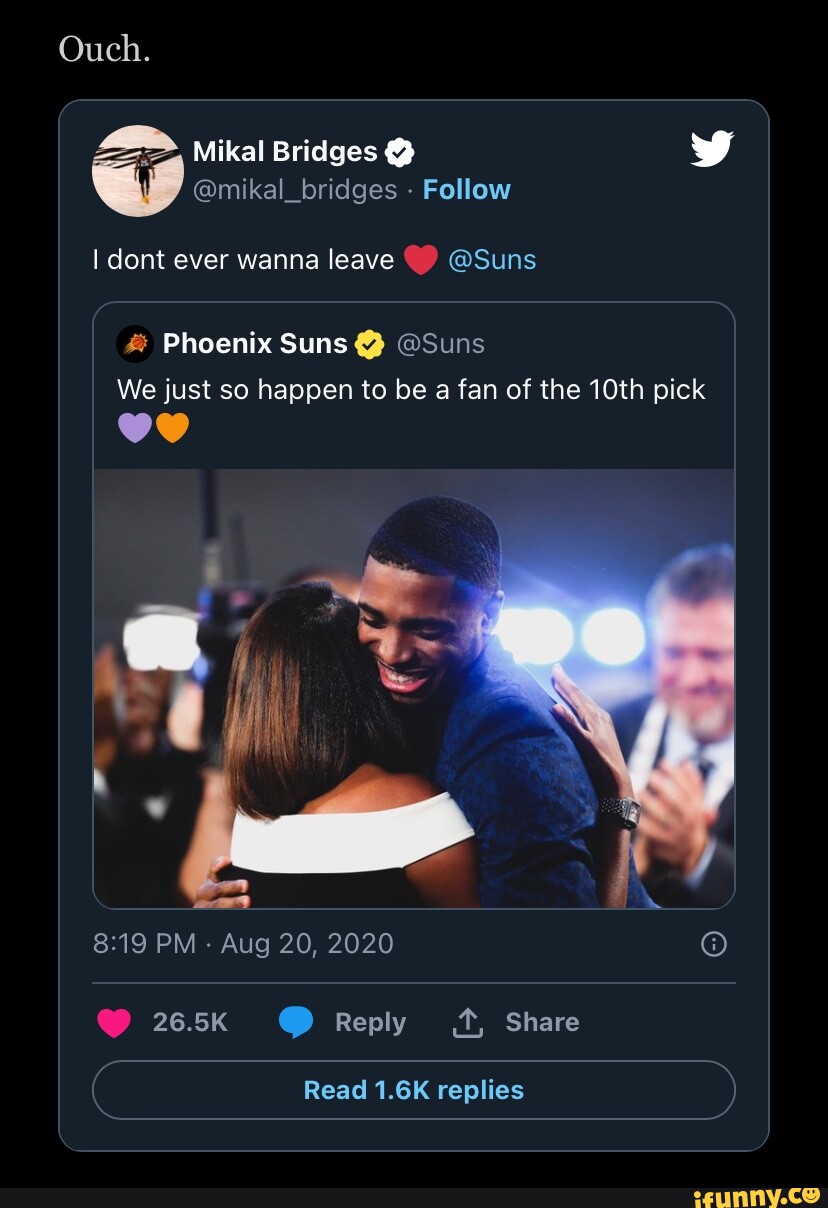Open the quoted Phoenix Suns tweet
The width and height of the screenshot is (828, 1208).
[414, 390]
